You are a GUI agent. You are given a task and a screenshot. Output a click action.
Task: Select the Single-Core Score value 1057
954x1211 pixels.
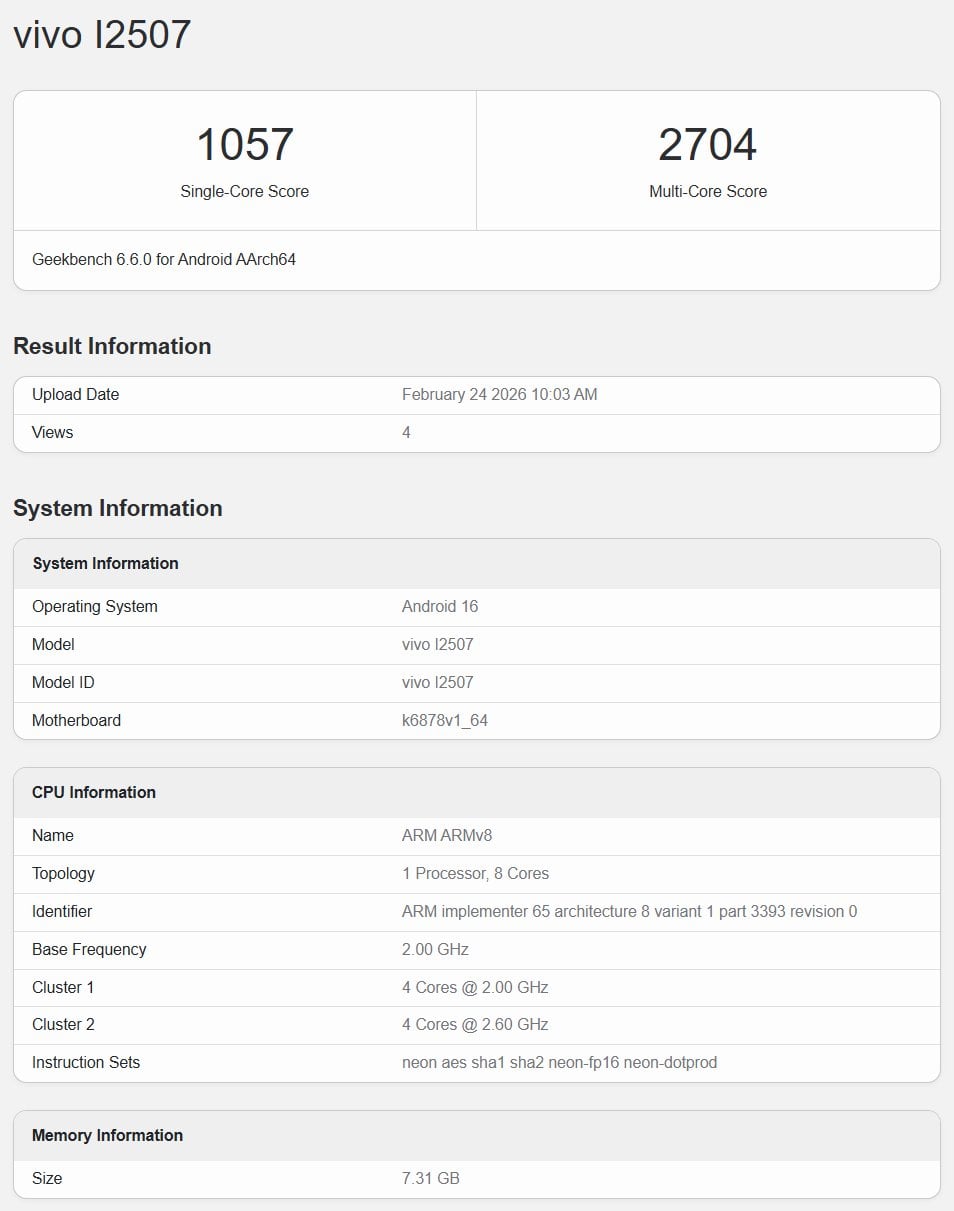(x=244, y=144)
